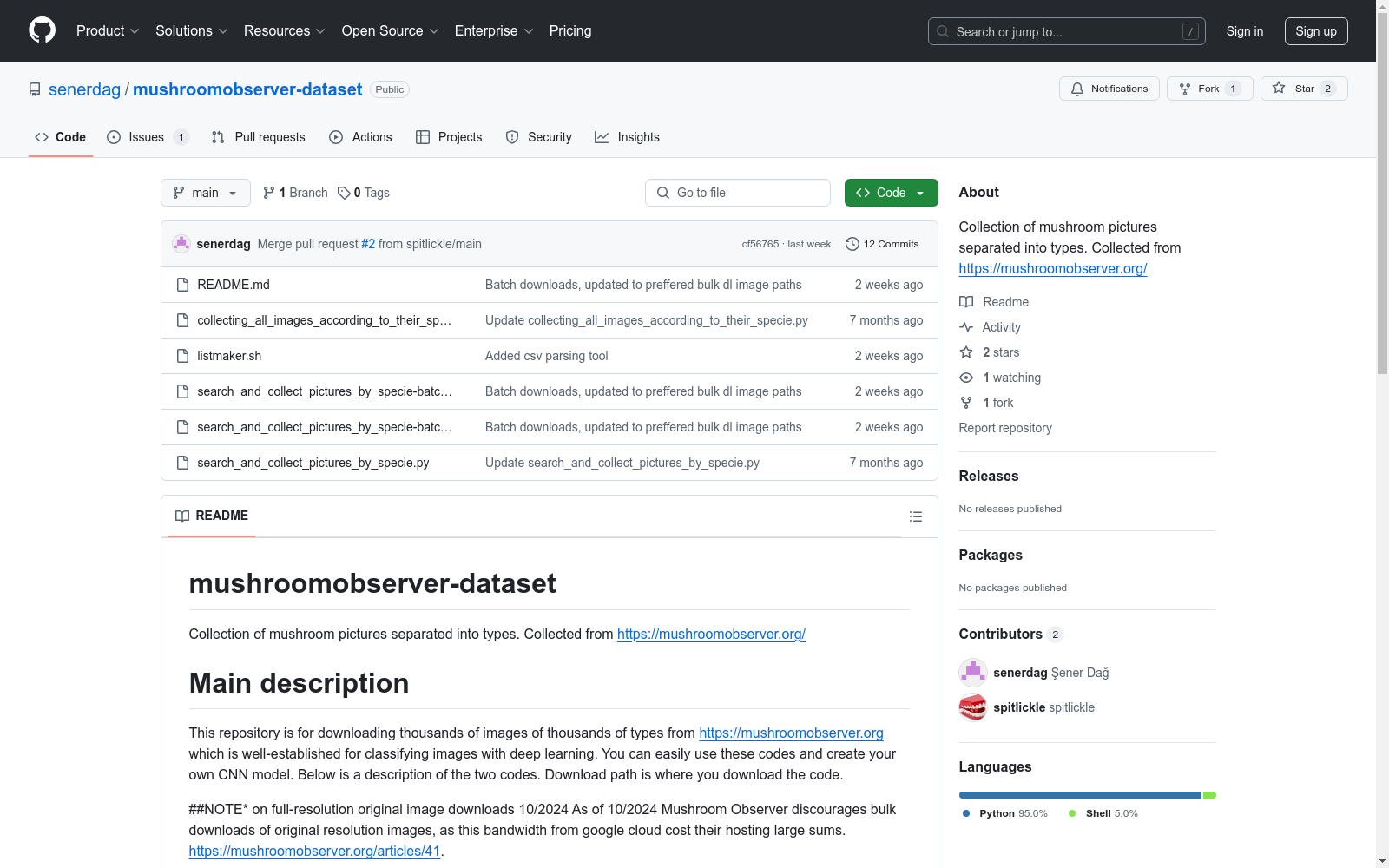Image resolution: width=1389 pixels, height=868 pixels.
Task: Open the README outline list icon
Action: tap(915, 516)
